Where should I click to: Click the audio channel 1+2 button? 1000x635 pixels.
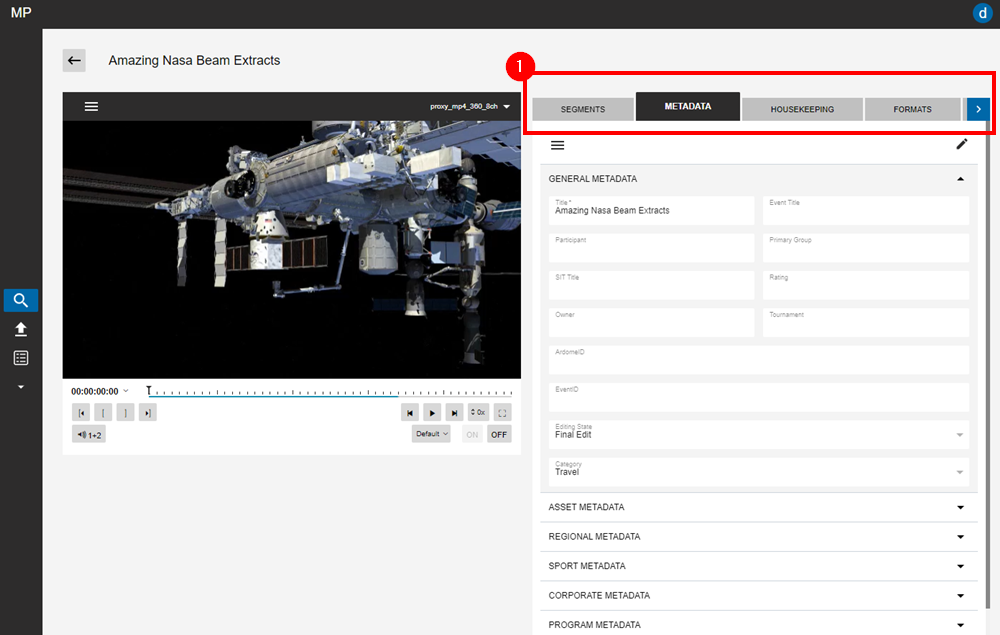(x=88, y=435)
